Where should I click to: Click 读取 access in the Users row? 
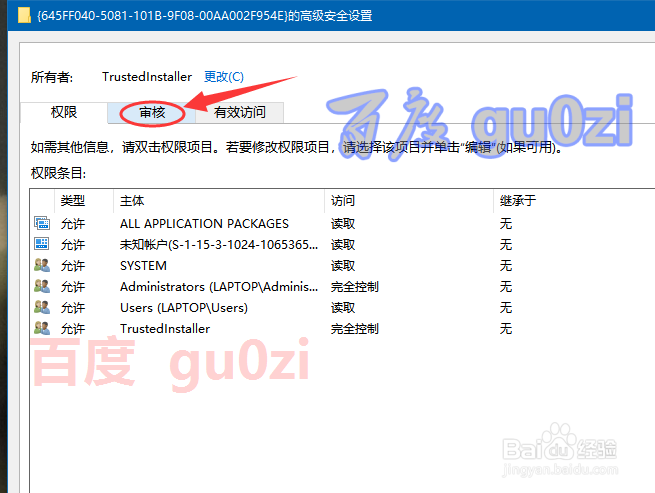(x=343, y=308)
